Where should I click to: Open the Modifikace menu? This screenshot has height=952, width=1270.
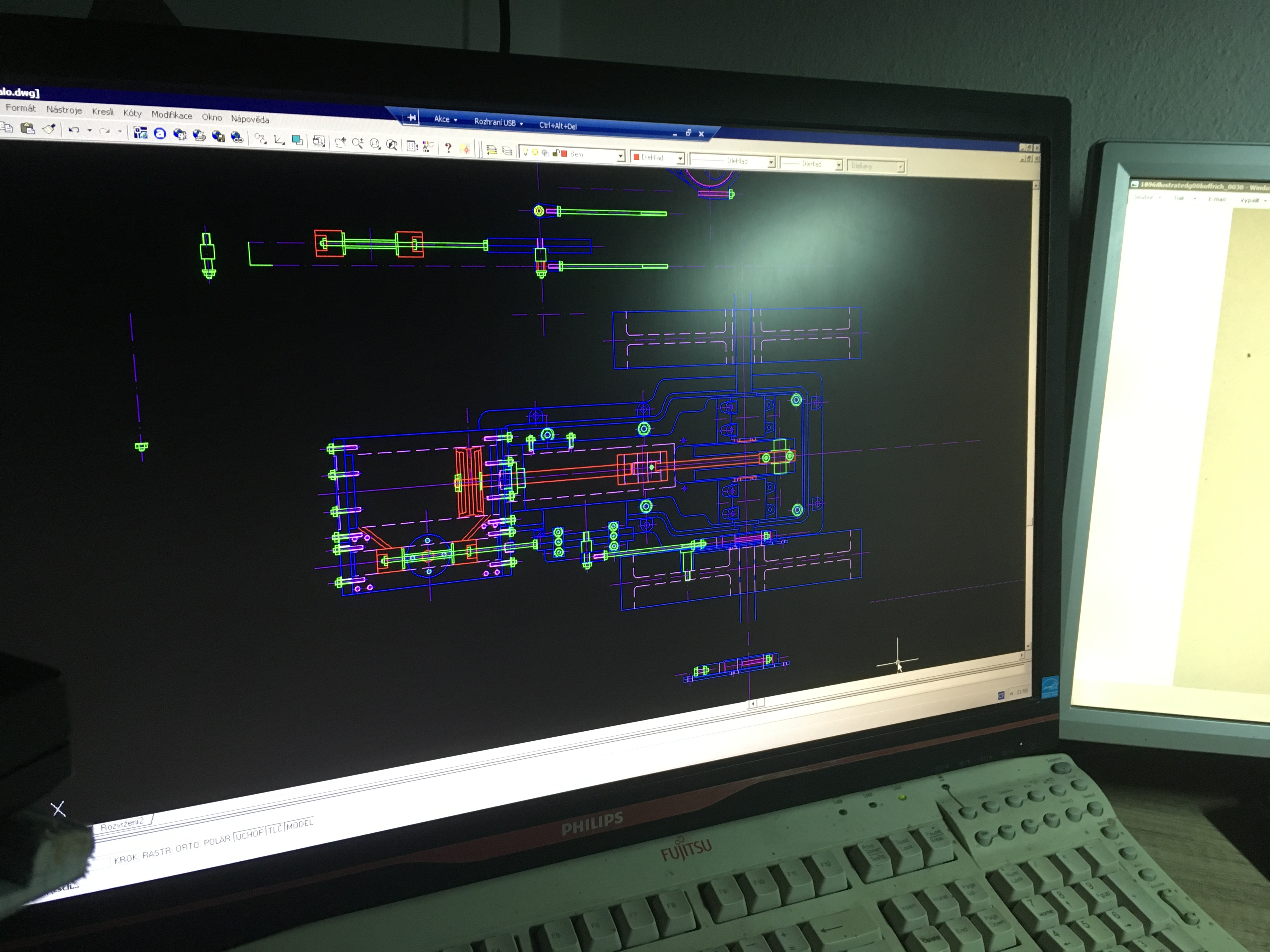[x=172, y=115]
